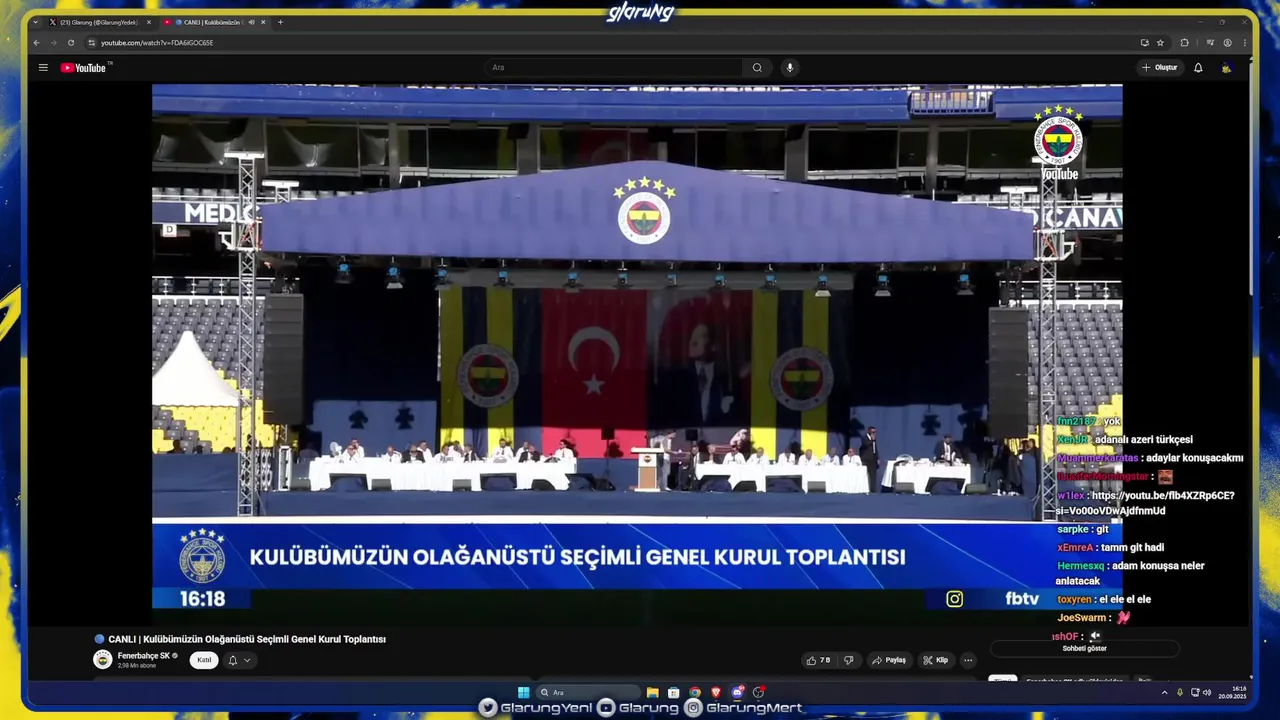Switch to the Glarung X (Twitter) tab

(x=98, y=22)
